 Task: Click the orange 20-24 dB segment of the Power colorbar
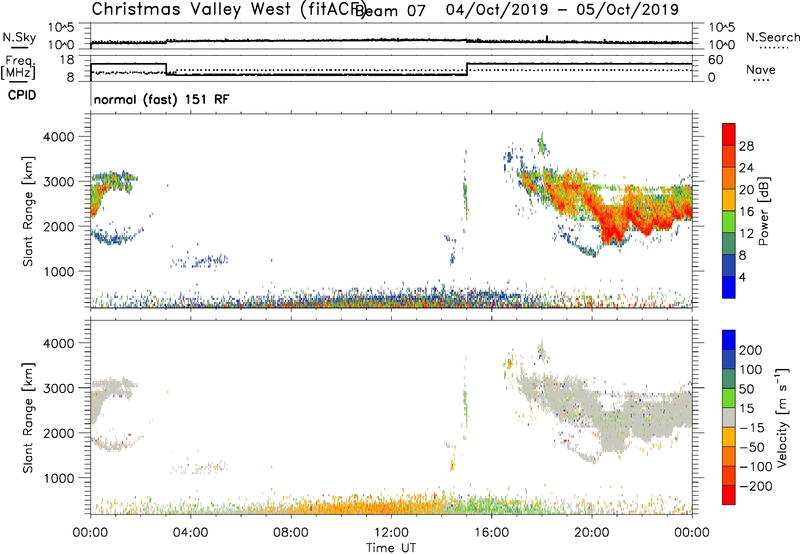(x=729, y=179)
